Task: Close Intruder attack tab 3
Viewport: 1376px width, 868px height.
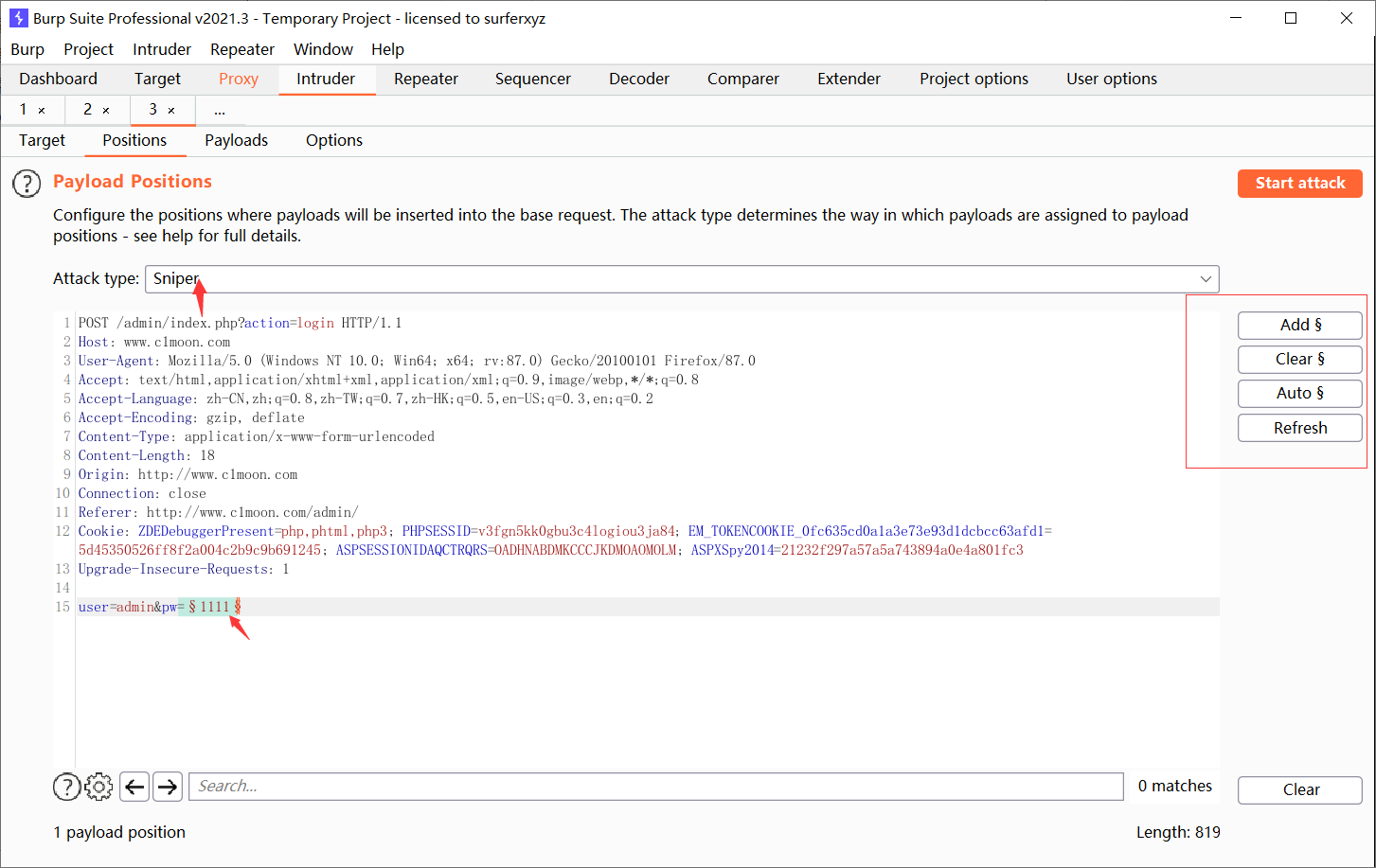Action: click(x=171, y=111)
